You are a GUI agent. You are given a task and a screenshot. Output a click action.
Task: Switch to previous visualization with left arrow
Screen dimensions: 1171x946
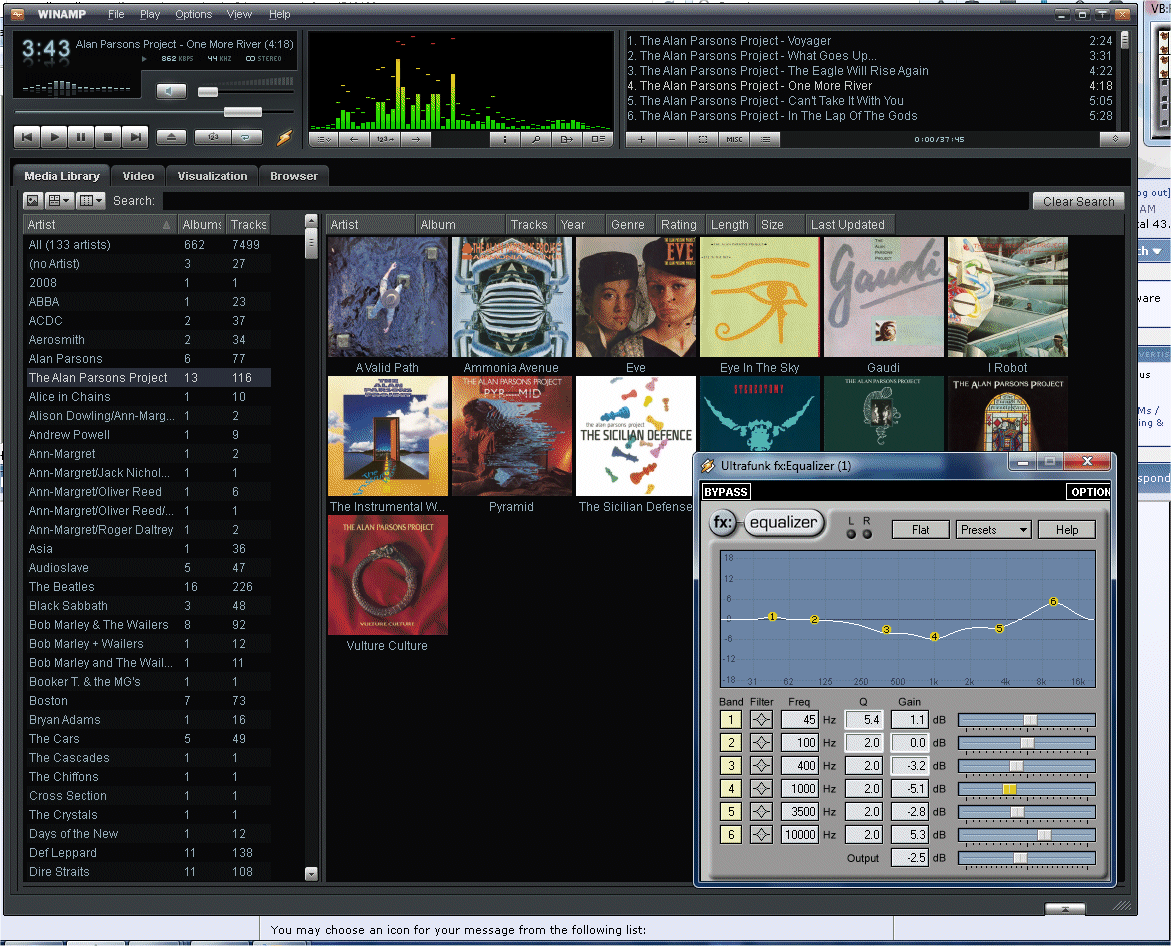click(354, 139)
